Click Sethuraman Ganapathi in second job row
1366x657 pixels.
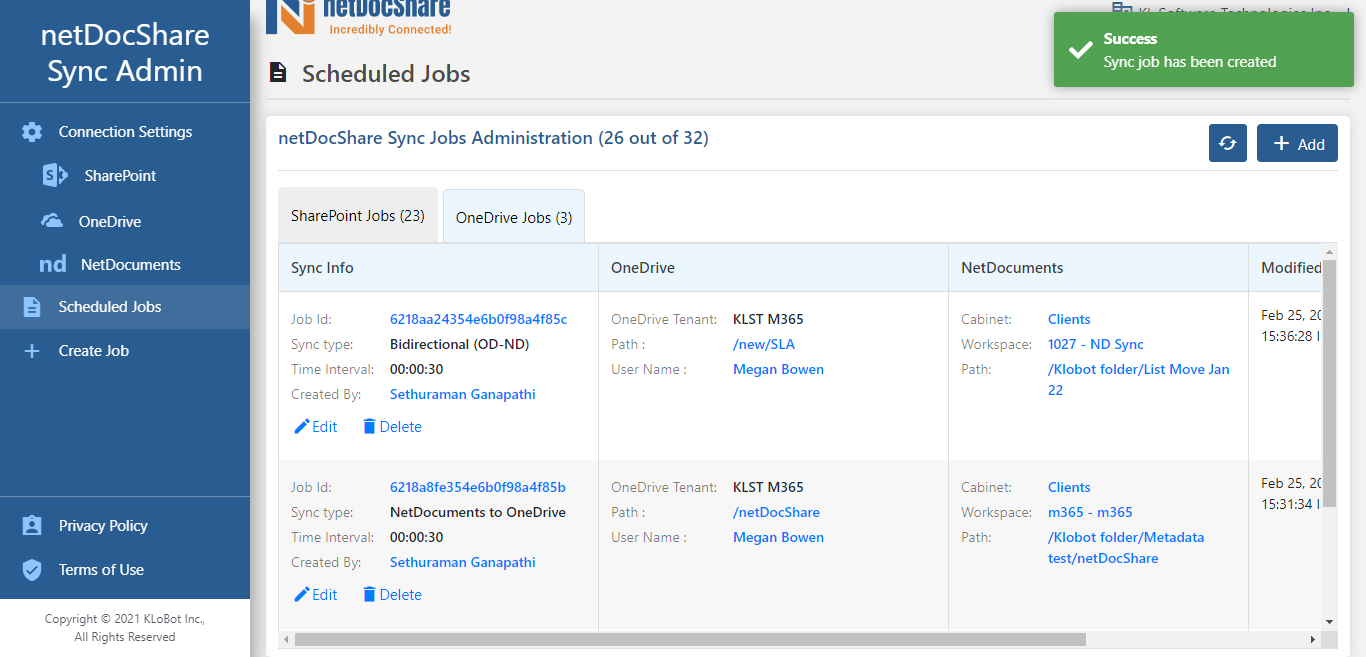(463, 562)
